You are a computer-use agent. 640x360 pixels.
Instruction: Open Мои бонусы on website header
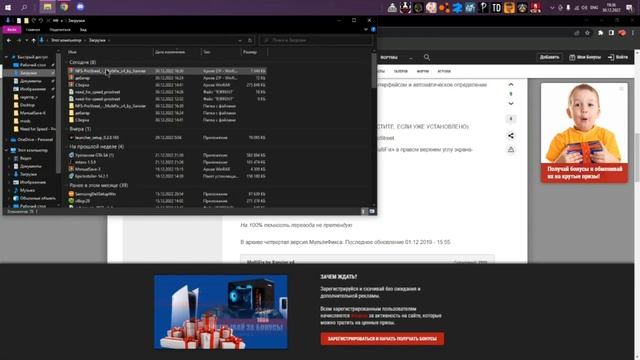[585, 57]
